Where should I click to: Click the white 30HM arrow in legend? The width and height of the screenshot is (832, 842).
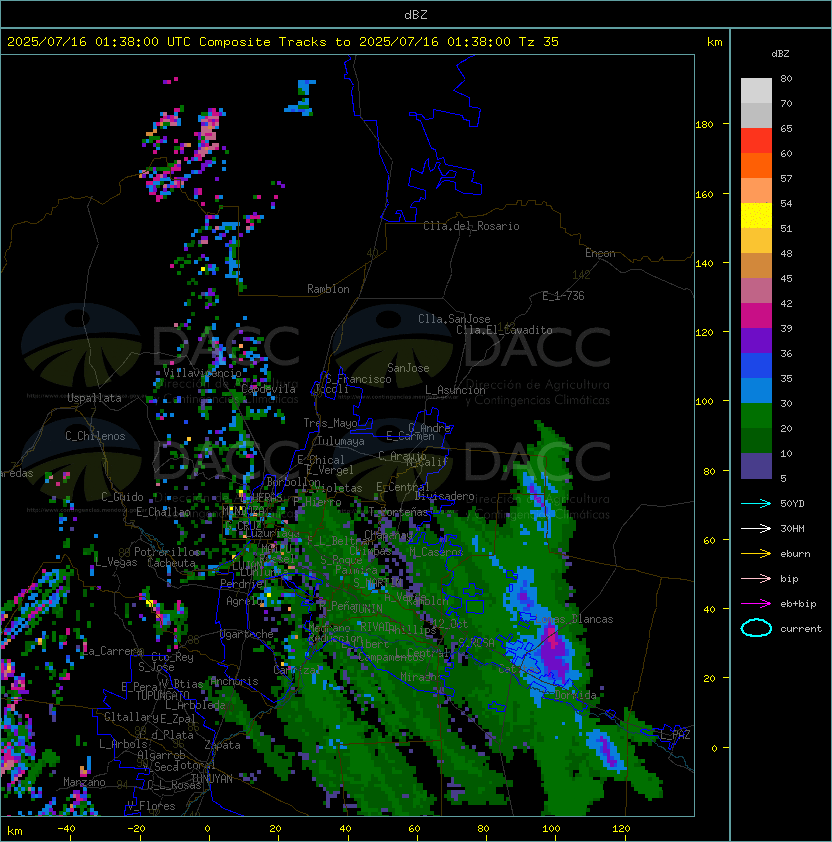coord(756,528)
